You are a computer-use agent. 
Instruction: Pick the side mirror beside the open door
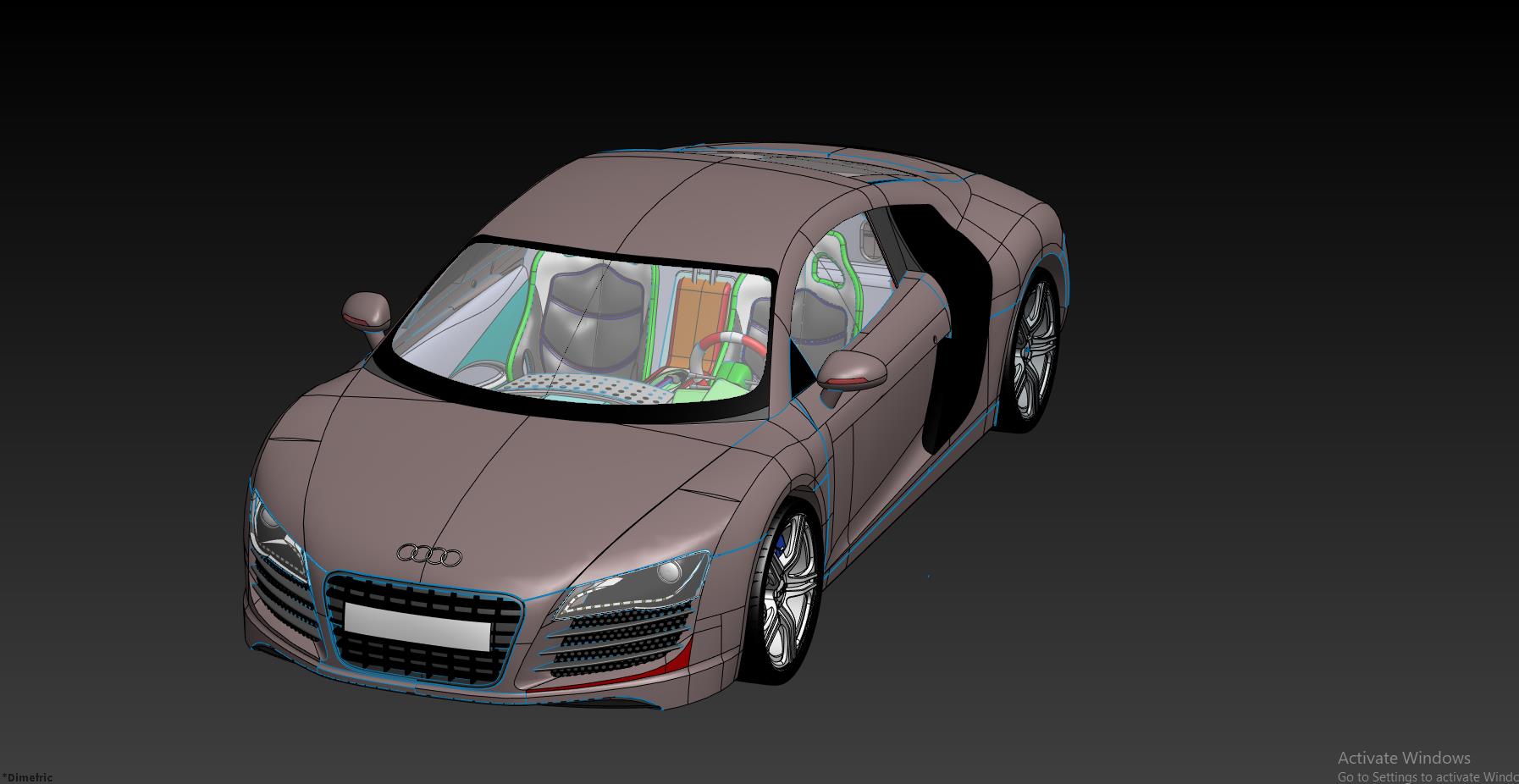click(851, 371)
